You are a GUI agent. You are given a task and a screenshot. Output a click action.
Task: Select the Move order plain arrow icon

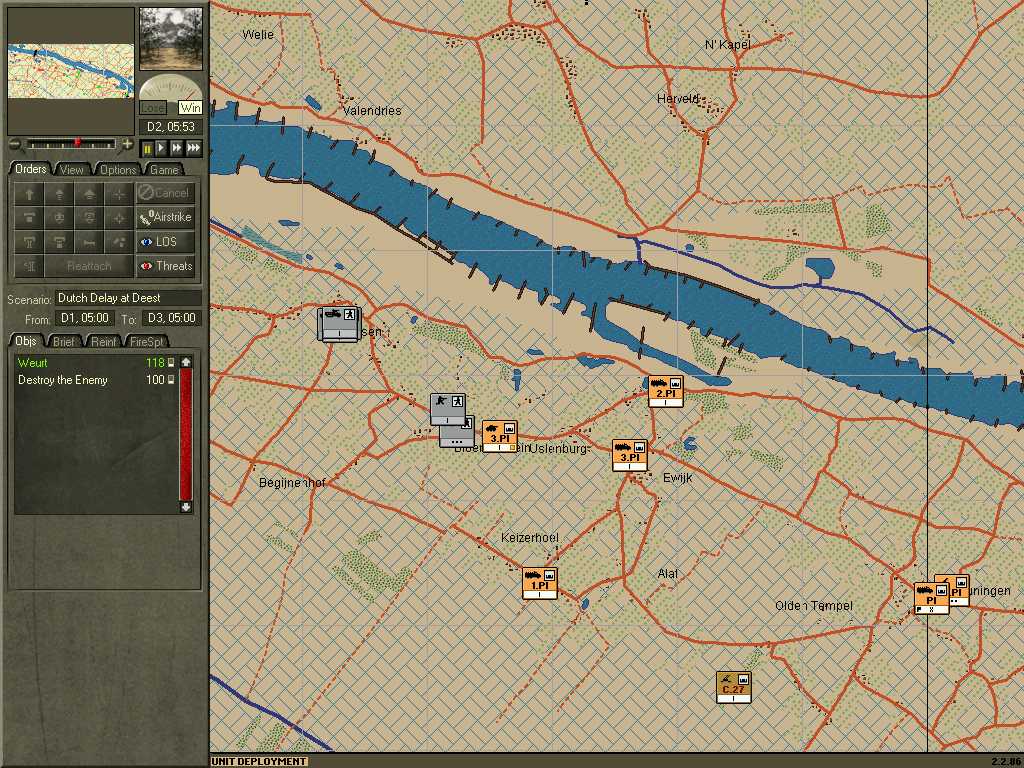point(29,193)
